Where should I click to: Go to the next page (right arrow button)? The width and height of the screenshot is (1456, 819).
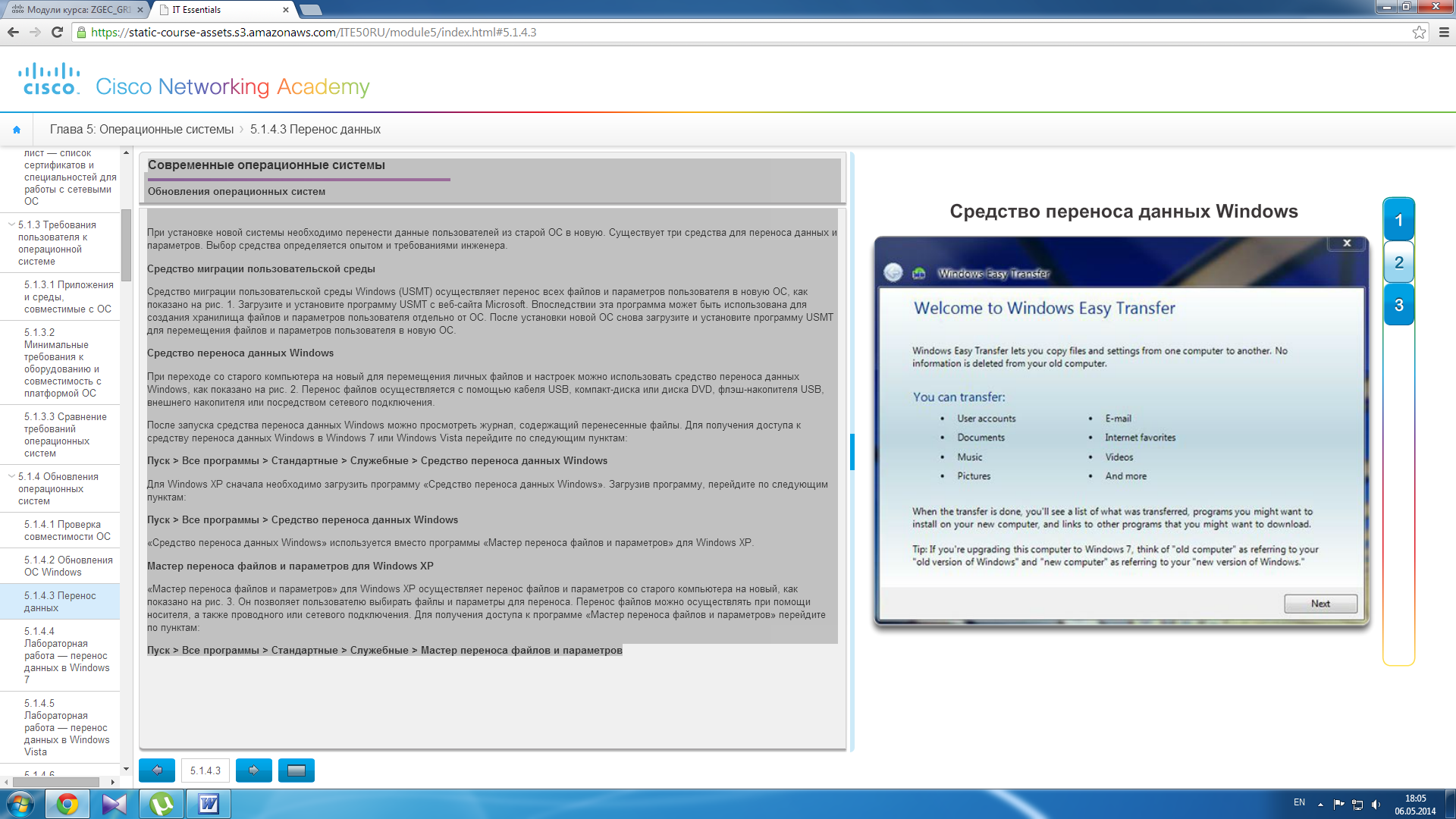(x=254, y=770)
